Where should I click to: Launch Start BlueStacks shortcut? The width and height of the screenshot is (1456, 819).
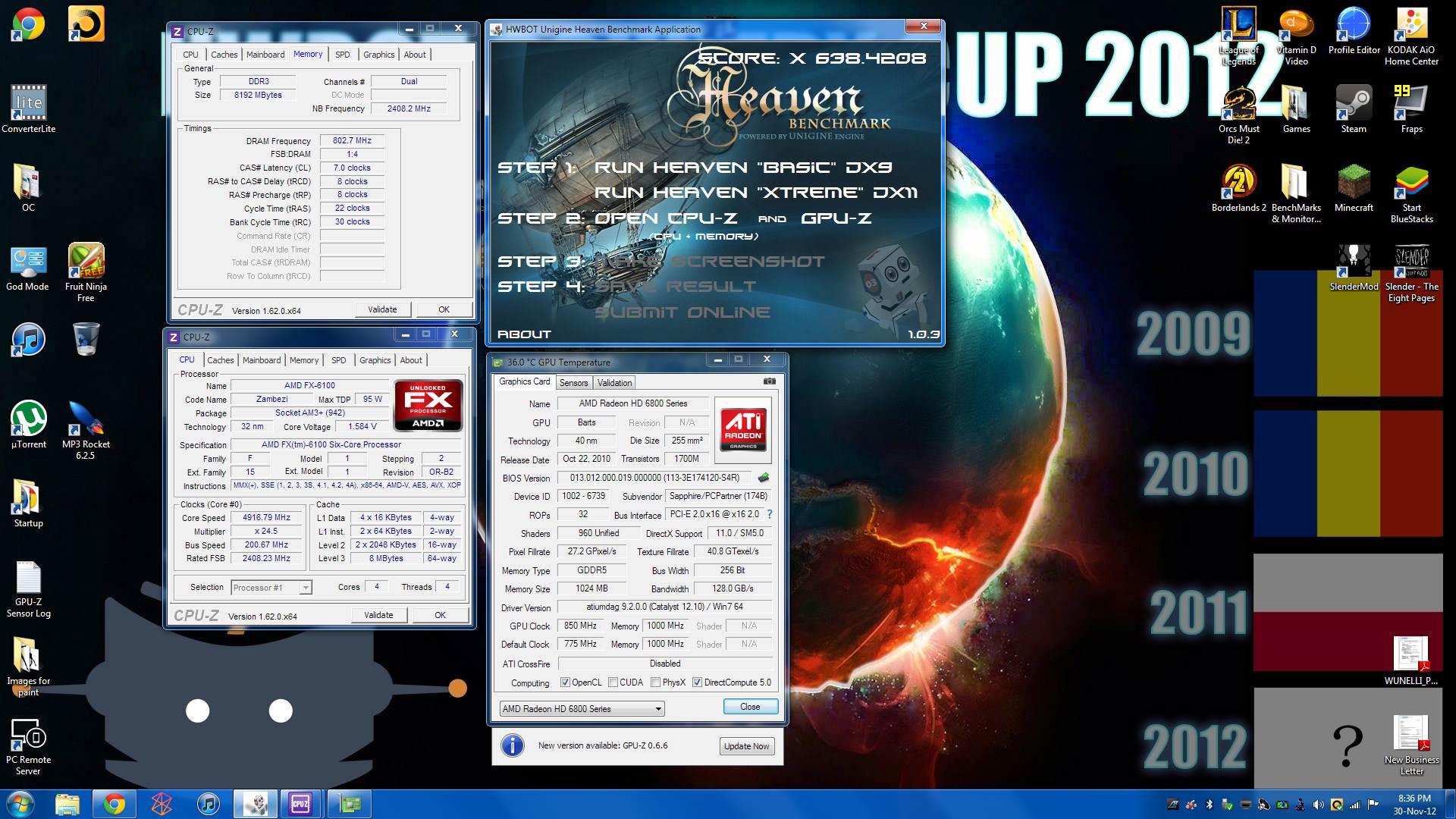pos(1411,194)
